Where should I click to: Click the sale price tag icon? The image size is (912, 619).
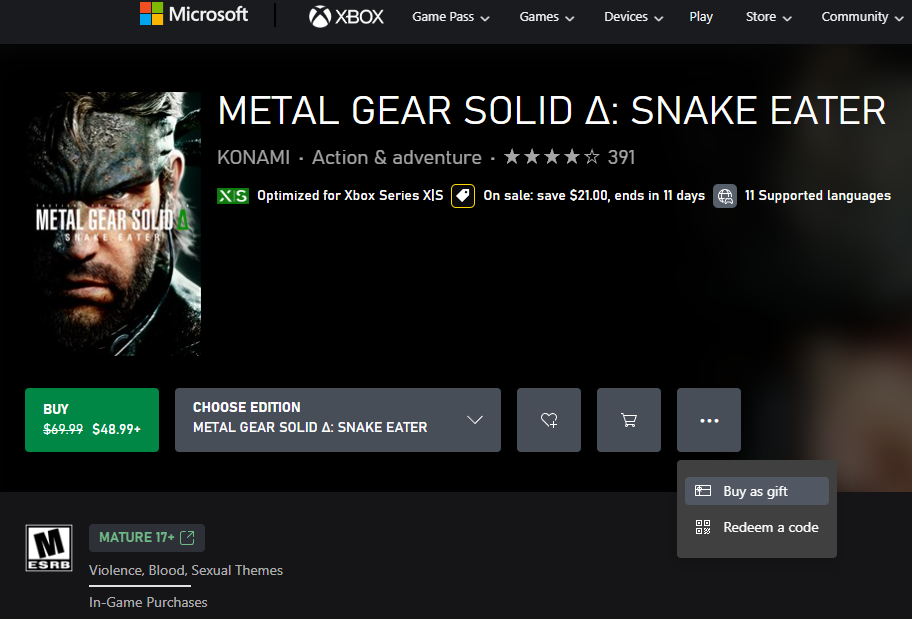coord(463,196)
